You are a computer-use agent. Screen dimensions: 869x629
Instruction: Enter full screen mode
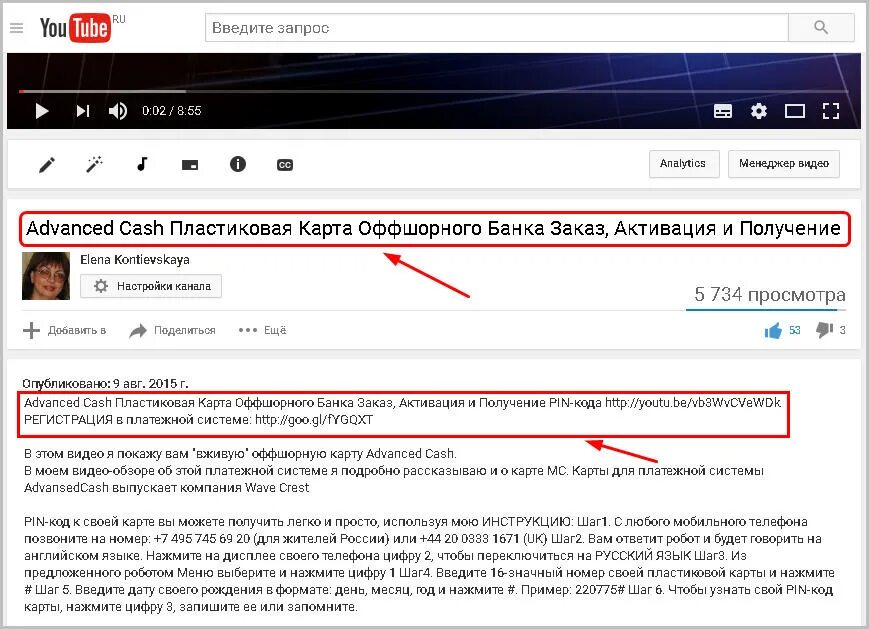(x=831, y=111)
